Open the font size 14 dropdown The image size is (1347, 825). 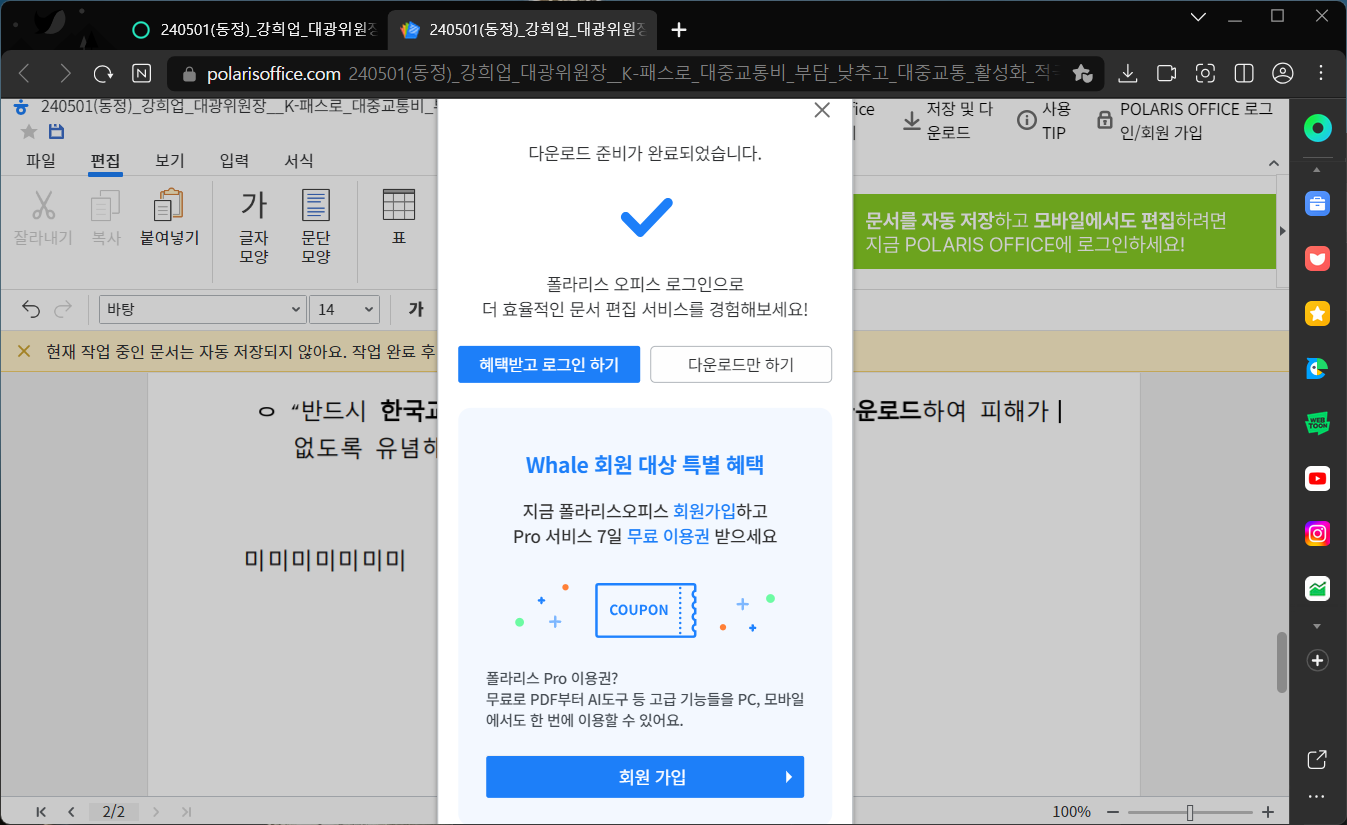click(x=344, y=309)
